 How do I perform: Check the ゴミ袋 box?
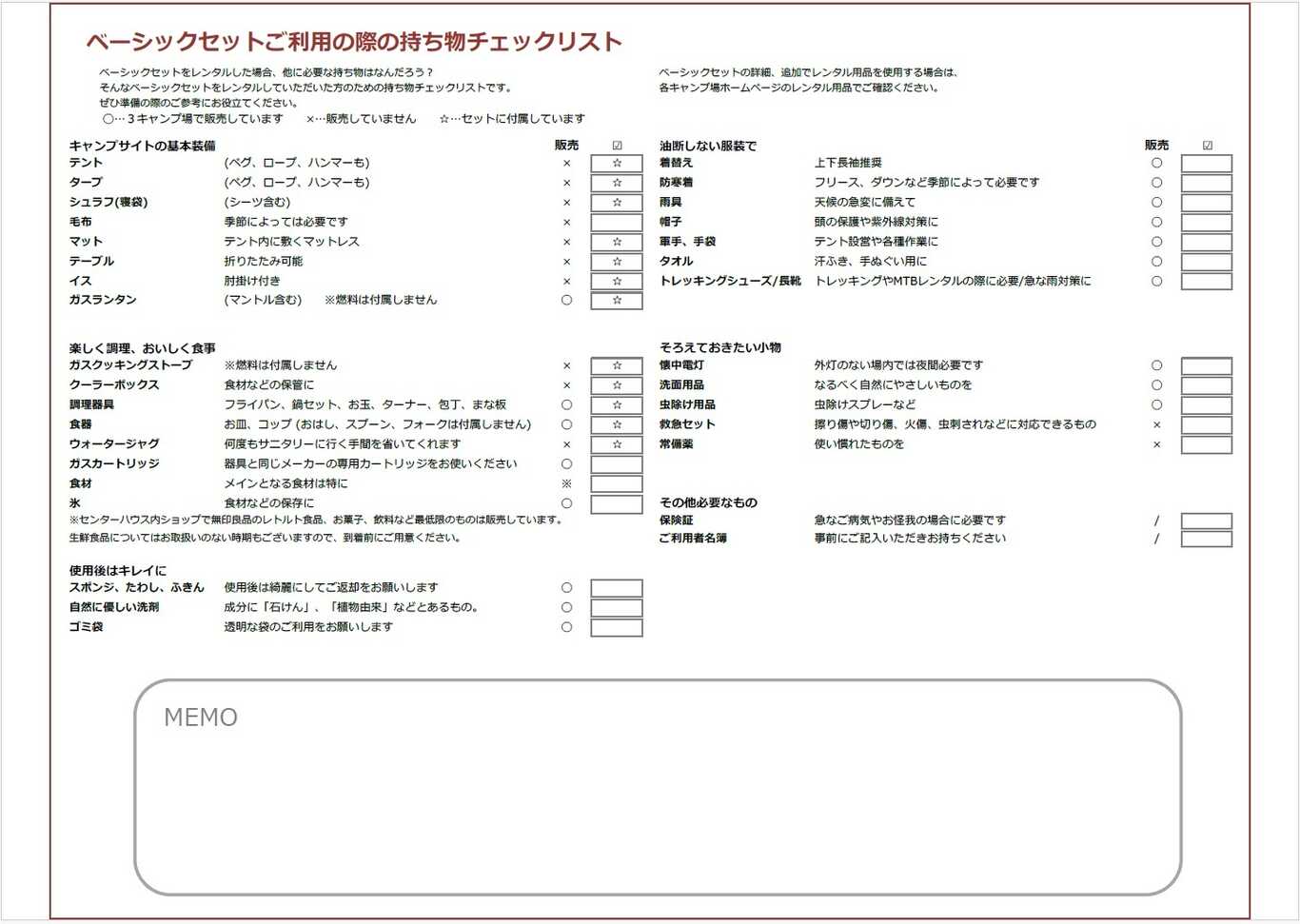click(x=616, y=628)
